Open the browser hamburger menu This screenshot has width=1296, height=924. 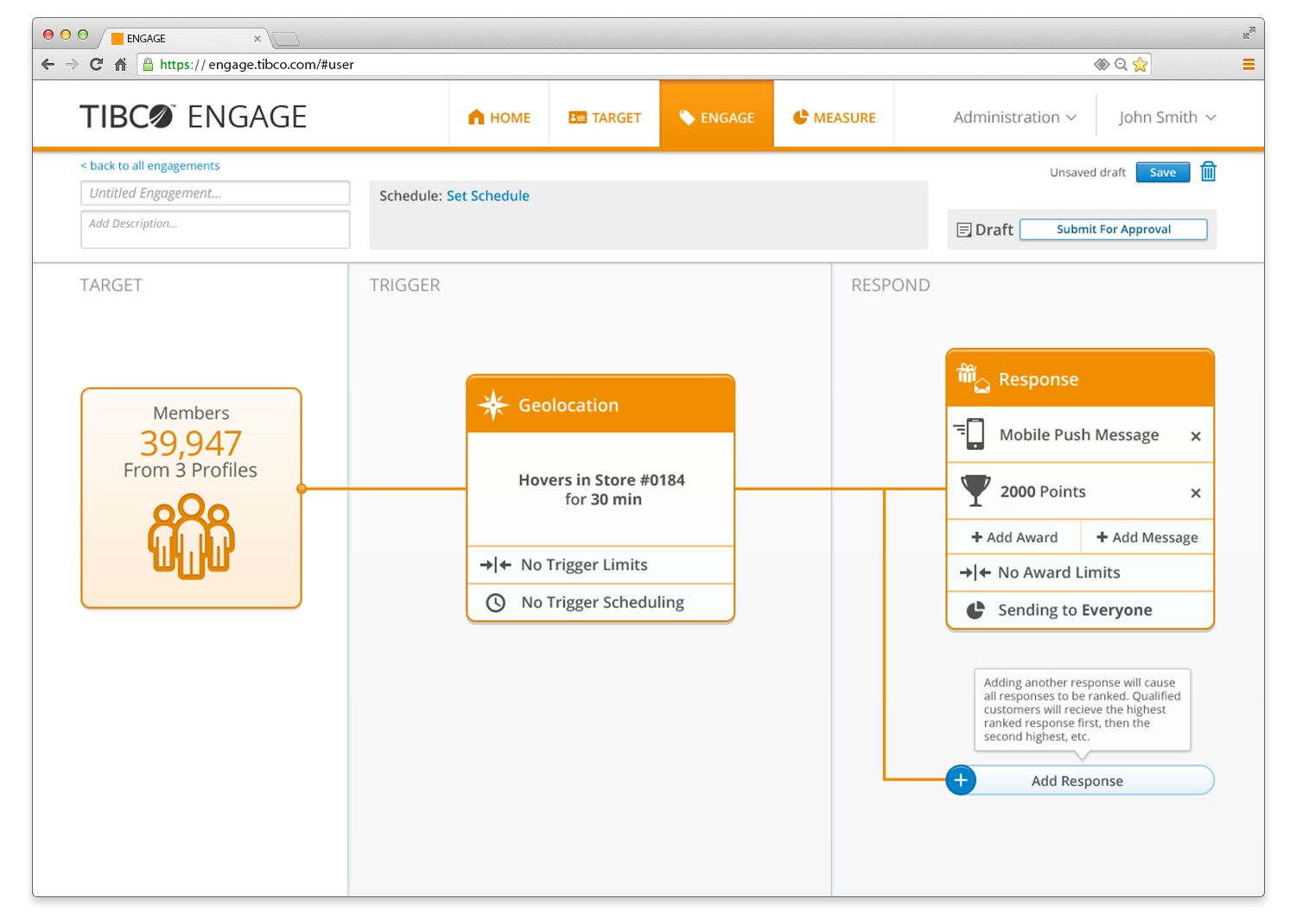1248,64
